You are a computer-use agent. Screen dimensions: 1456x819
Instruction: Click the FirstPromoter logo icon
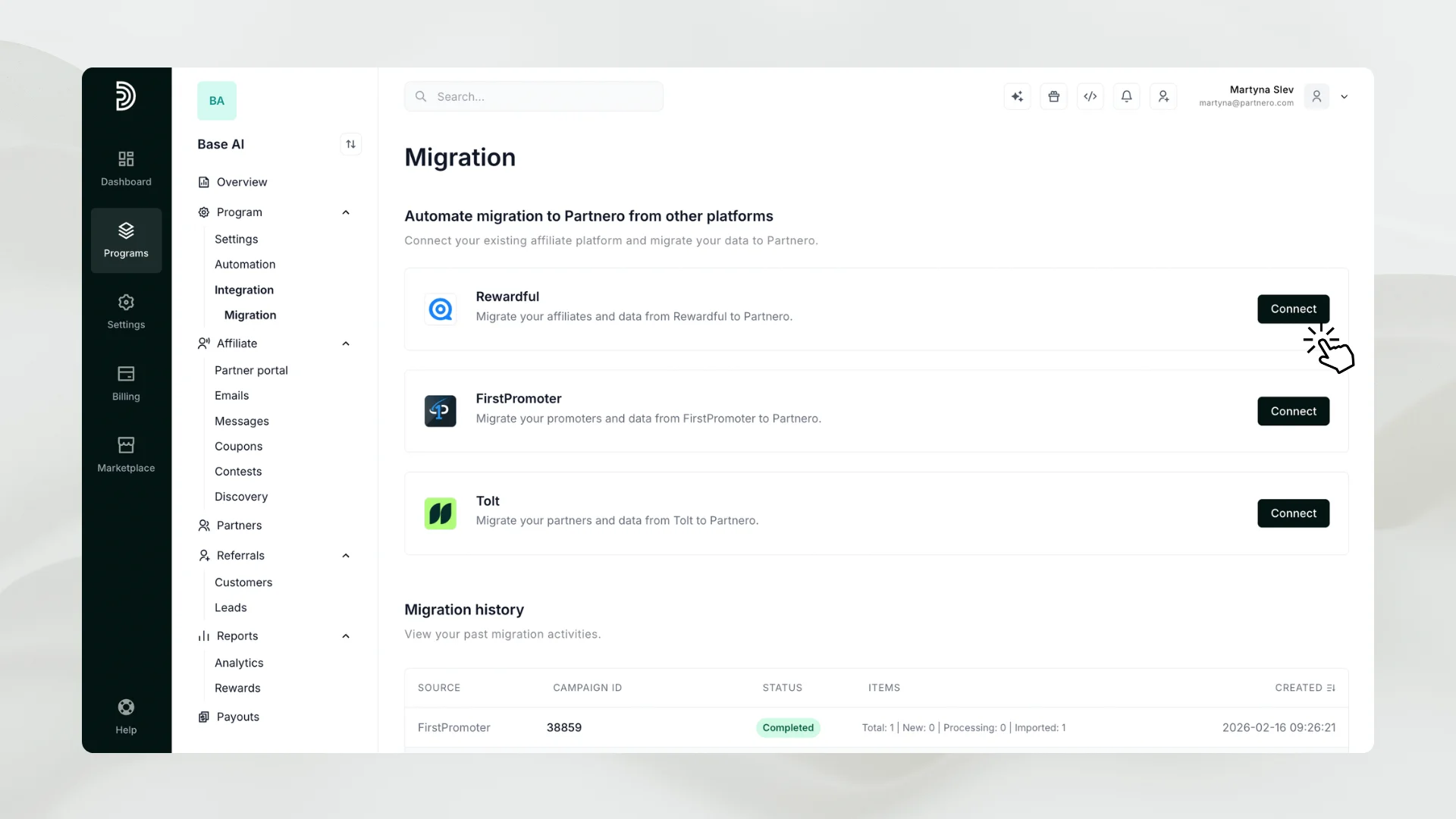(x=440, y=411)
